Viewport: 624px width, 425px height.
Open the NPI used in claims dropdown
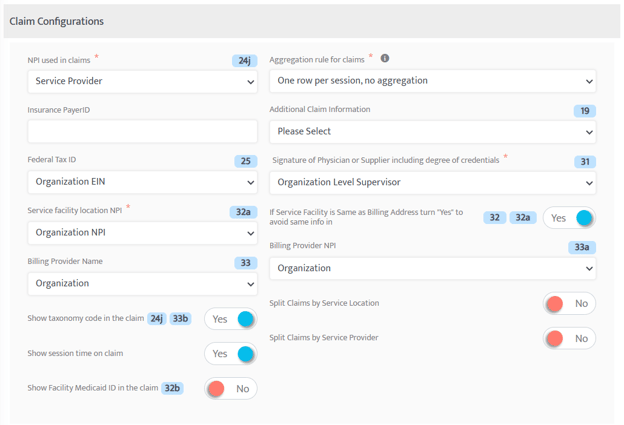click(x=142, y=82)
